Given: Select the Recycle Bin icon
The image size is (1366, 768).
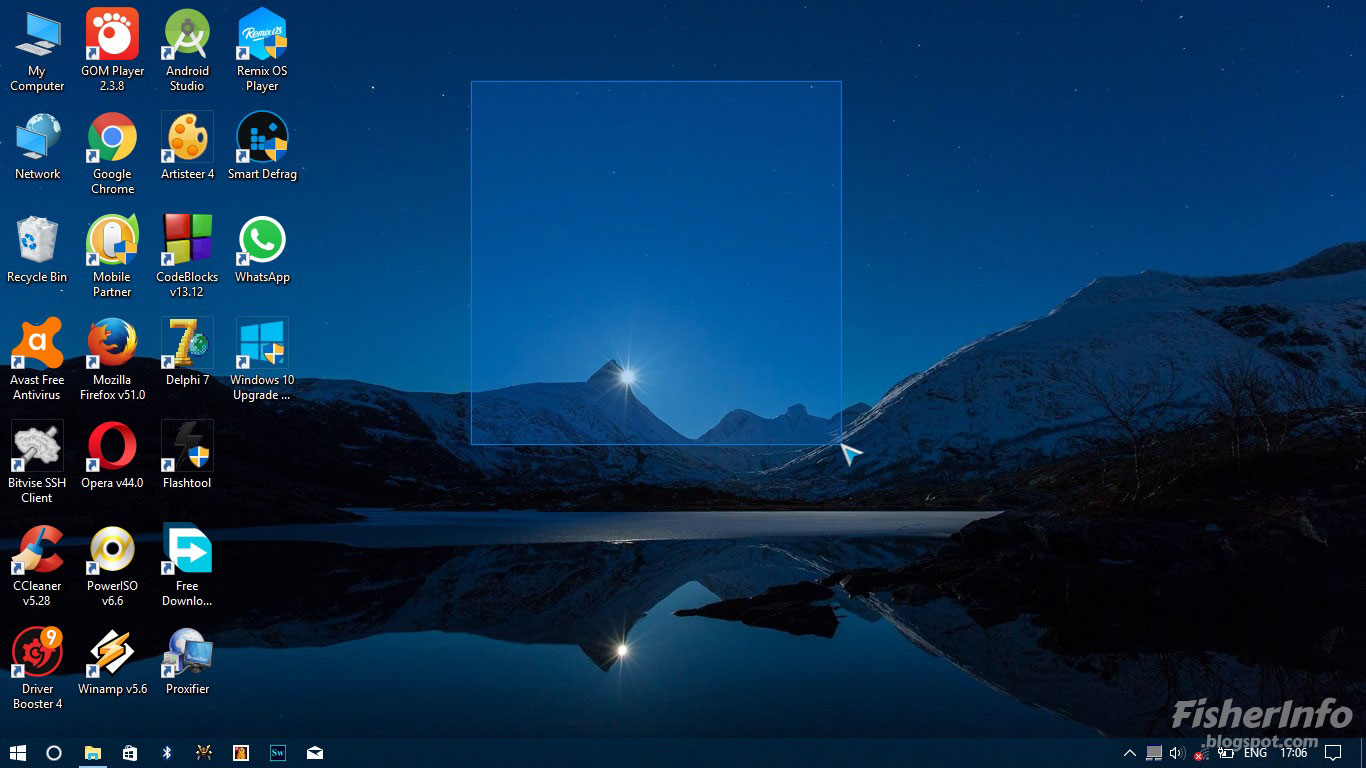Looking at the screenshot, I should 37,249.
